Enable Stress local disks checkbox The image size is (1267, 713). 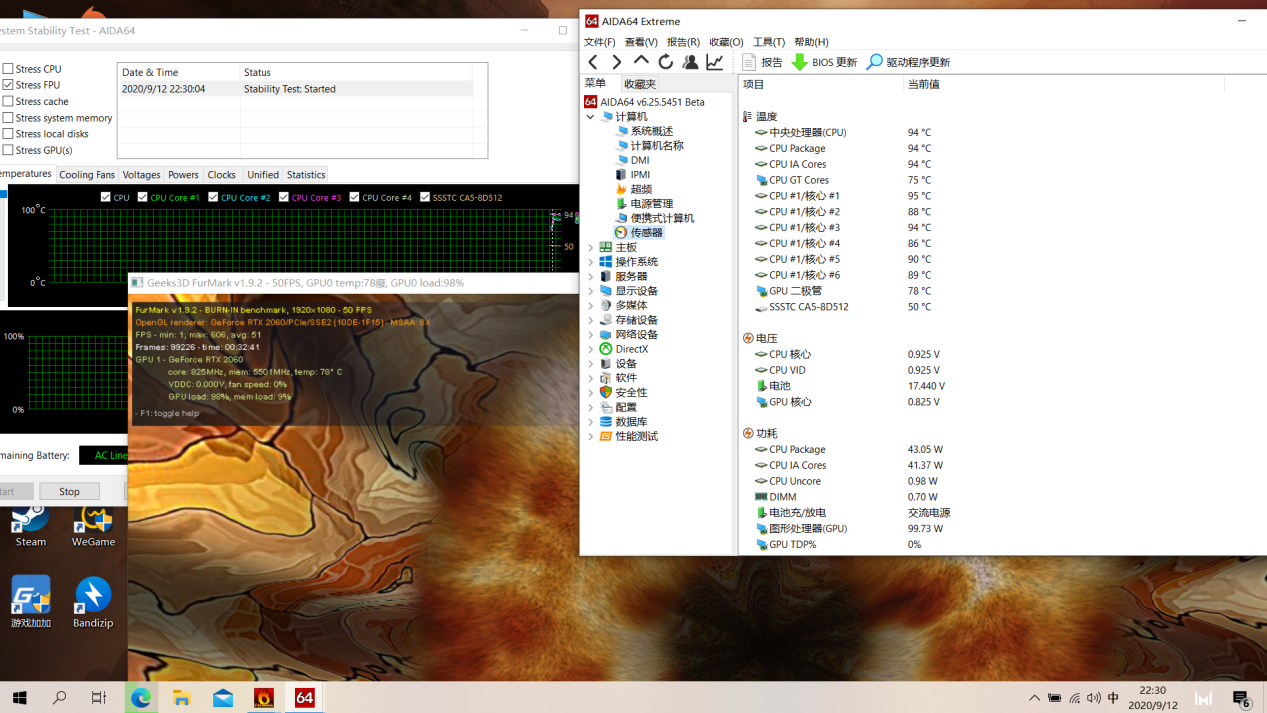coord(8,134)
